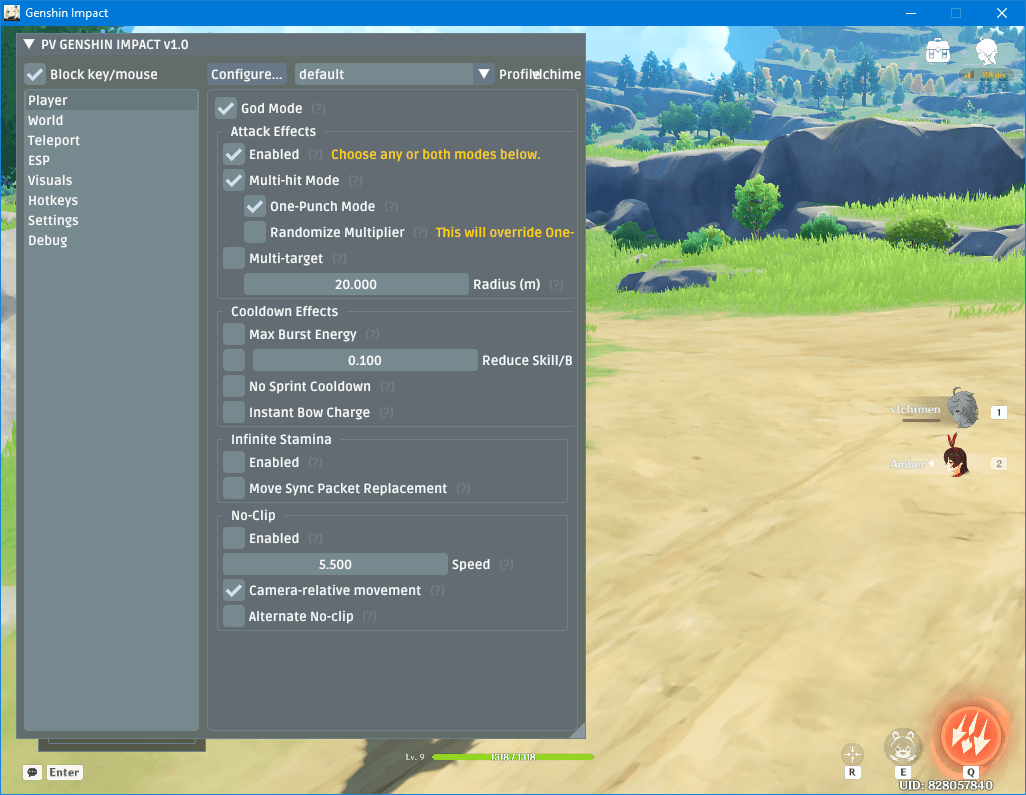Click the aim mode R icon
The width and height of the screenshot is (1026, 795).
pyautogui.click(x=852, y=754)
